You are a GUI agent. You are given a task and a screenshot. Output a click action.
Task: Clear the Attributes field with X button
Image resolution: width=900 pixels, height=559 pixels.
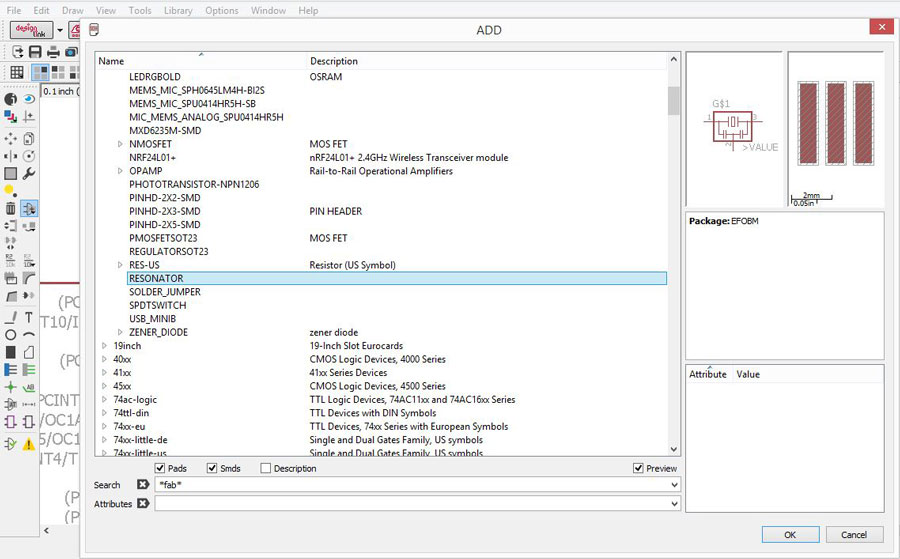(143, 503)
